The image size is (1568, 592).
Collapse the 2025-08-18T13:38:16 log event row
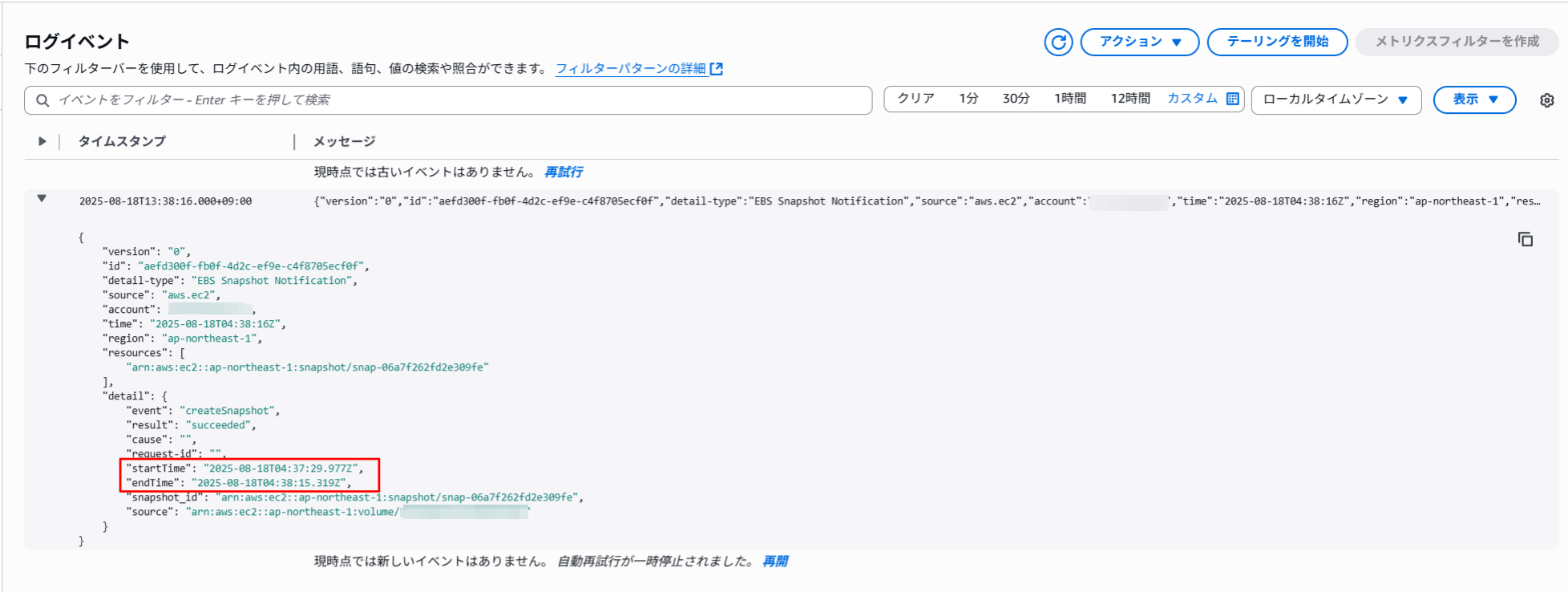[x=42, y=199]
